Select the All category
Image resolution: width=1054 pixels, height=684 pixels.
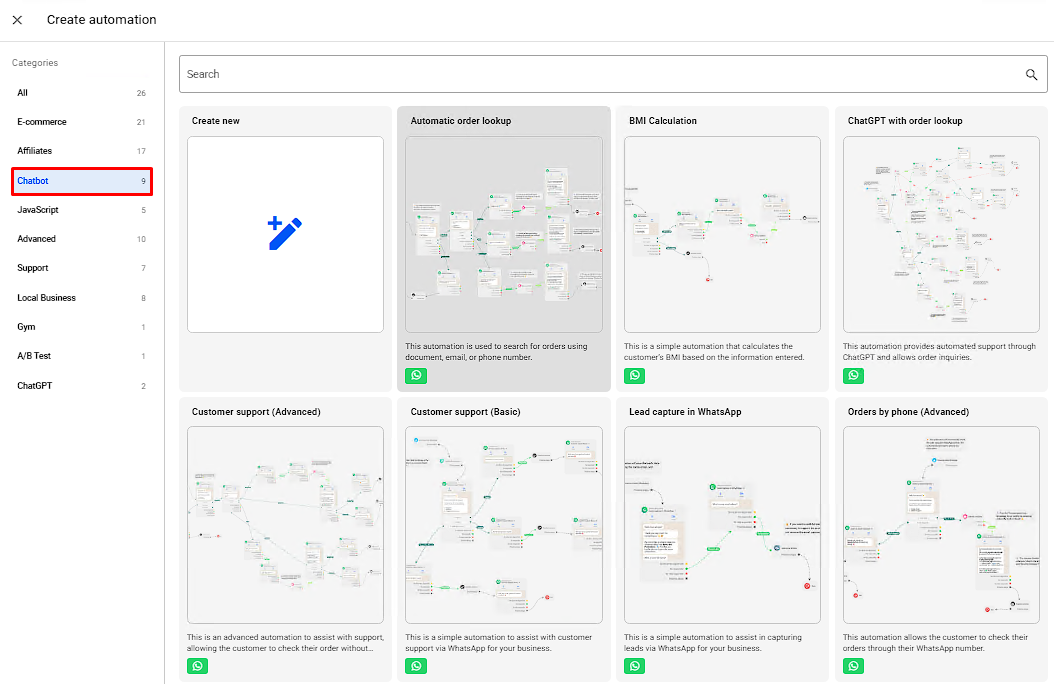click(x=82, y=93)
